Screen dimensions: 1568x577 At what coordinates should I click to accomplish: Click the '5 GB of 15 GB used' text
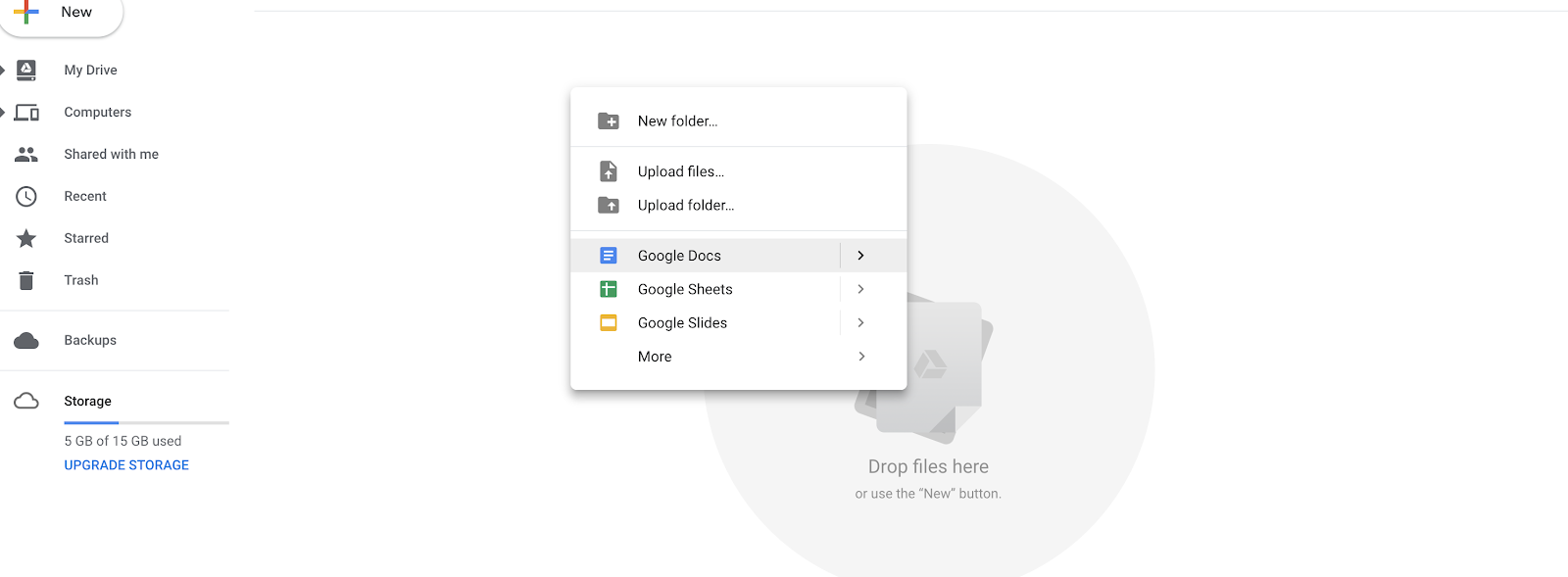[122, 442]
